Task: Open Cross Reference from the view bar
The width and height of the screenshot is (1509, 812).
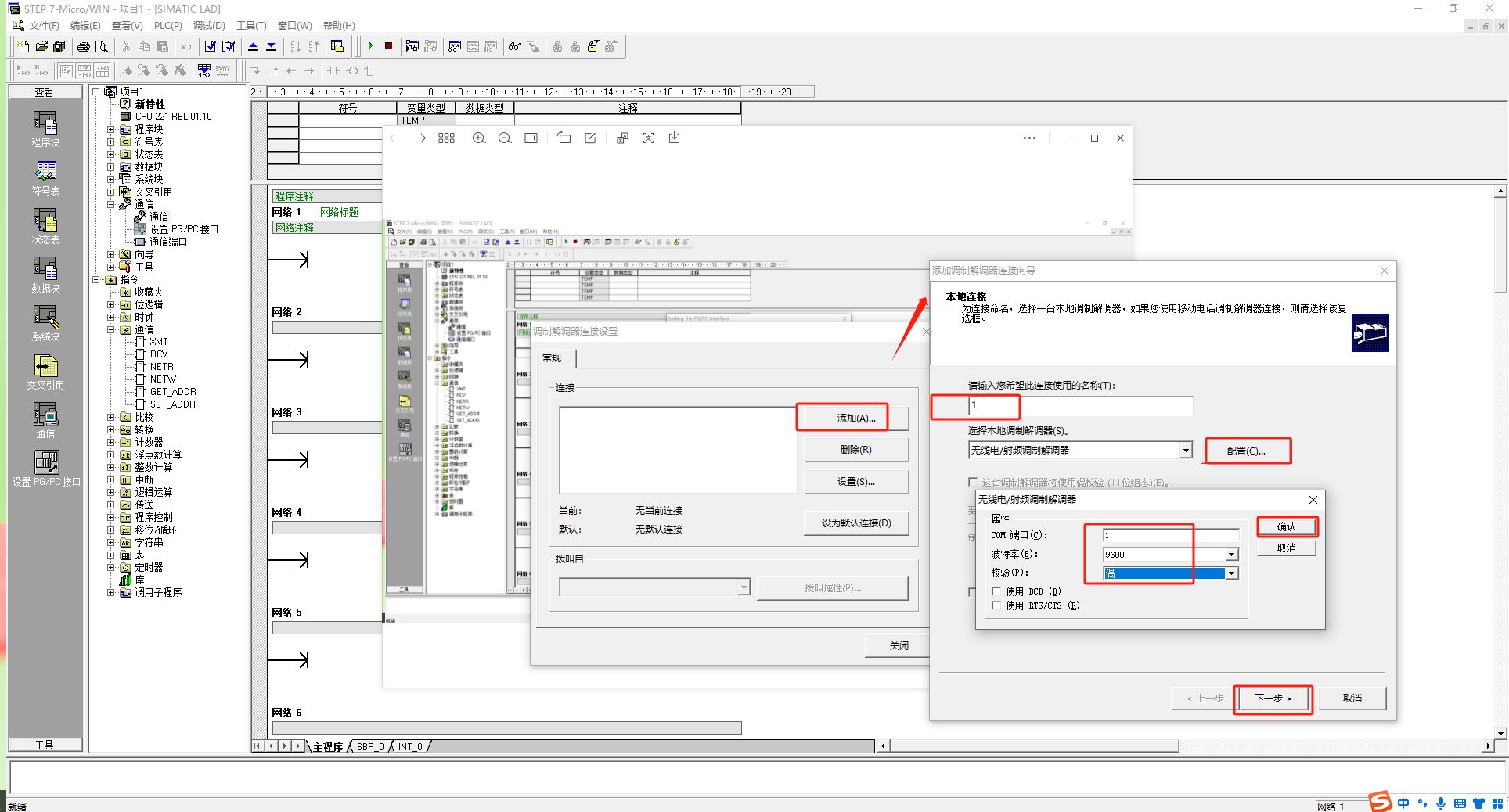Action: (45, 372)
